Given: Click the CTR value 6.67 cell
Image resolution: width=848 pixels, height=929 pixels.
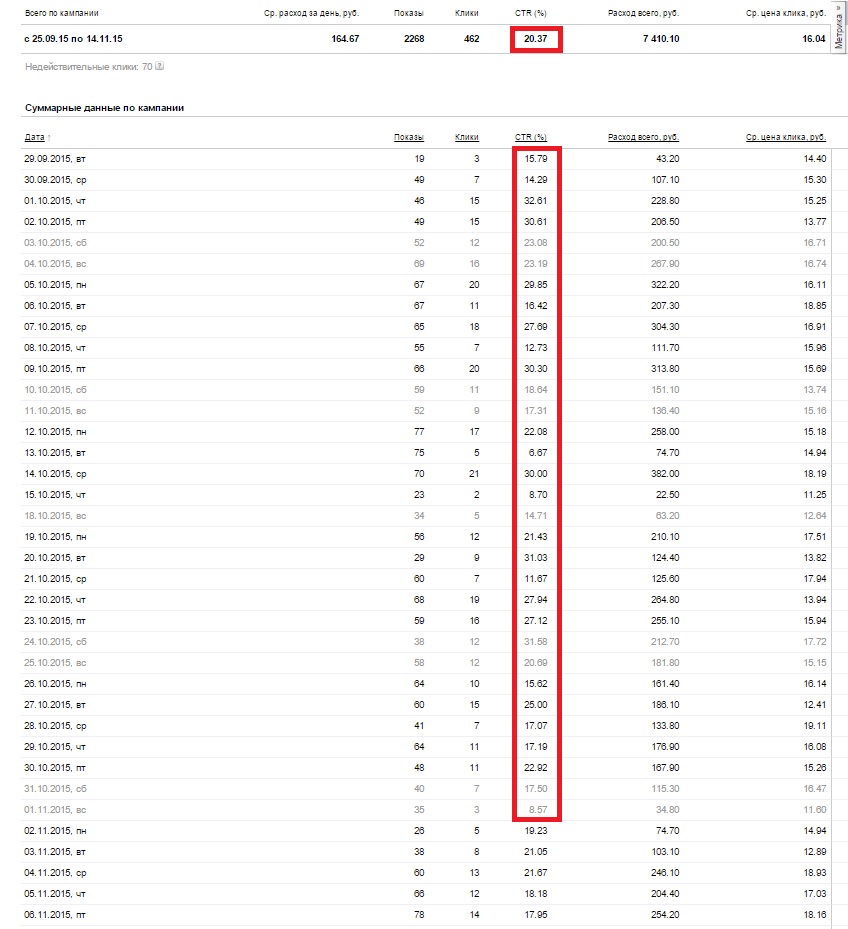Looking at the screenshot, I should 537,453.
